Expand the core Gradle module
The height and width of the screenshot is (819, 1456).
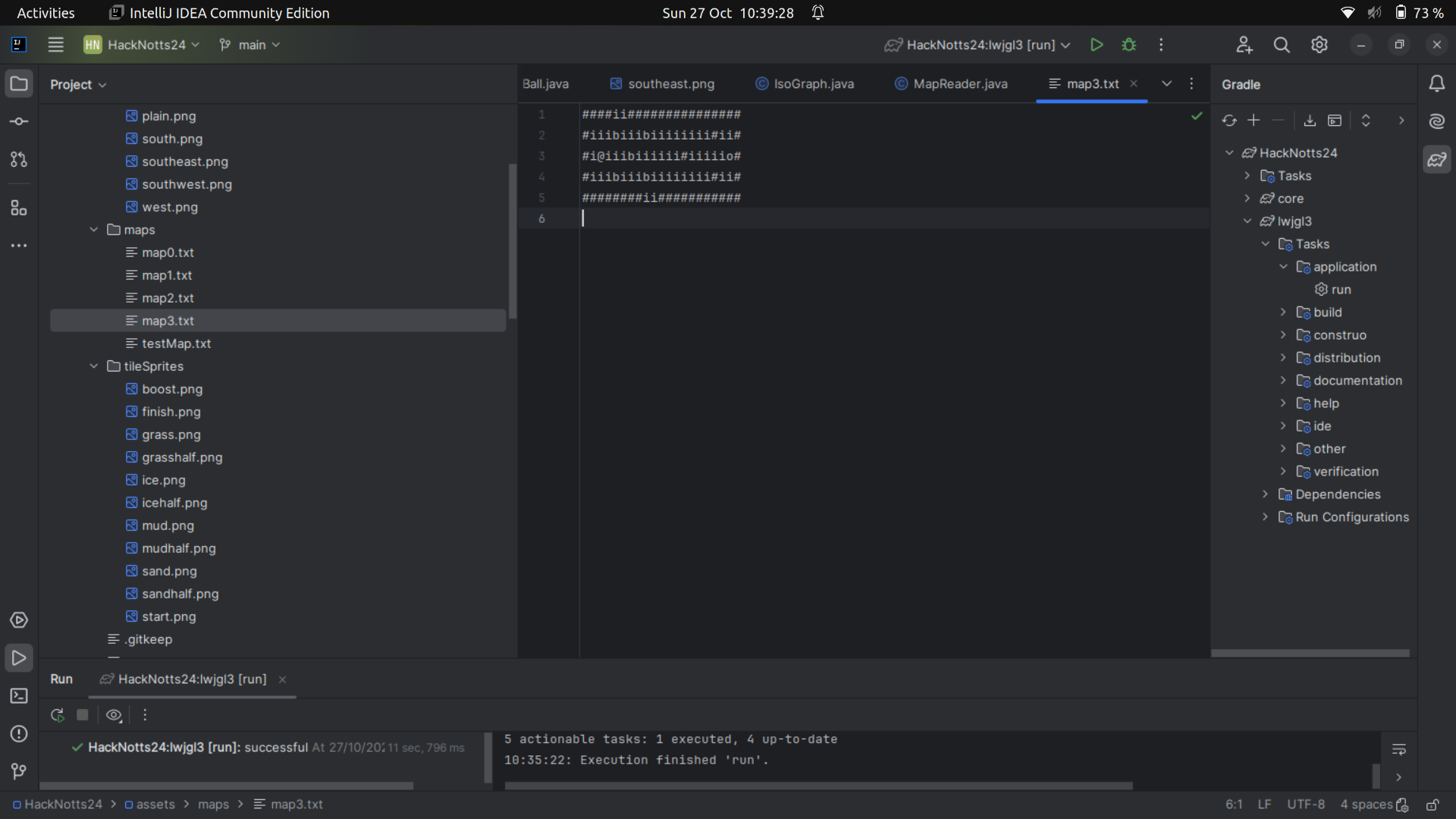(1247, 199)
